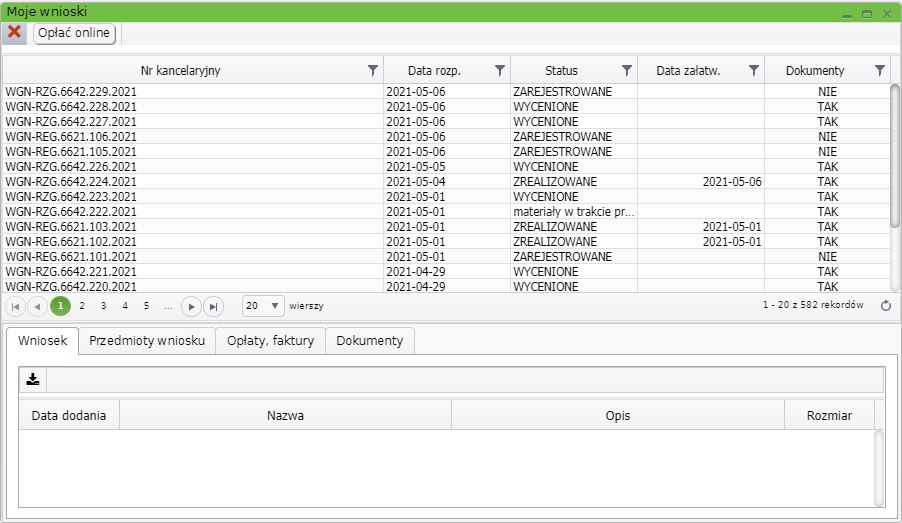Select the Dokumenty tab
Viewport: 902px width, 523px height.
369,341
